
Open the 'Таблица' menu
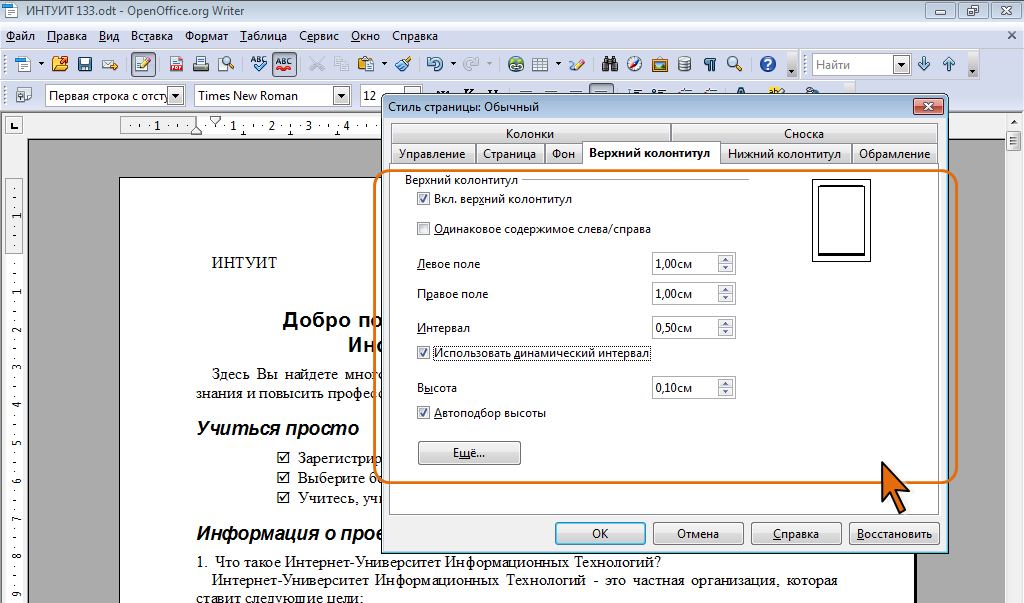tap(263, 36)
